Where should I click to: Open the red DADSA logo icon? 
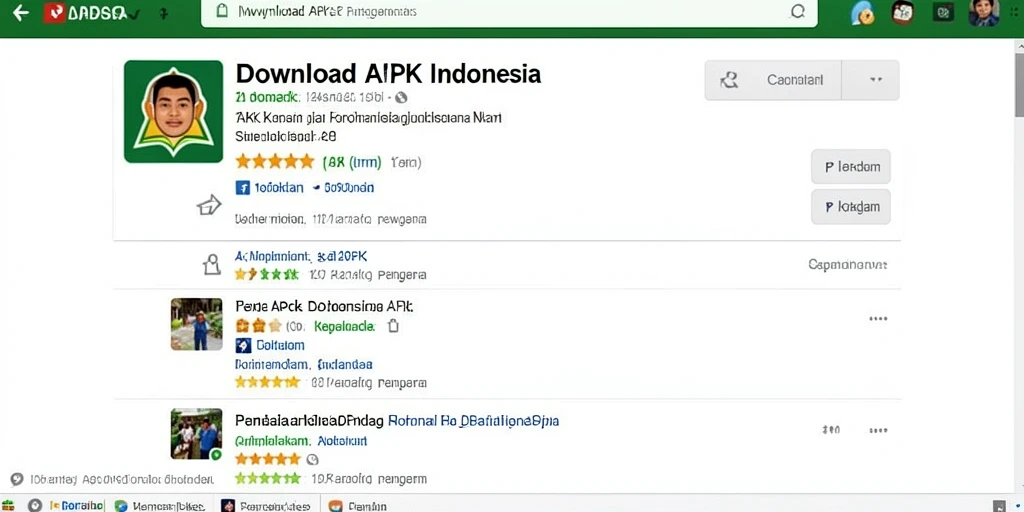click(54, 13)
